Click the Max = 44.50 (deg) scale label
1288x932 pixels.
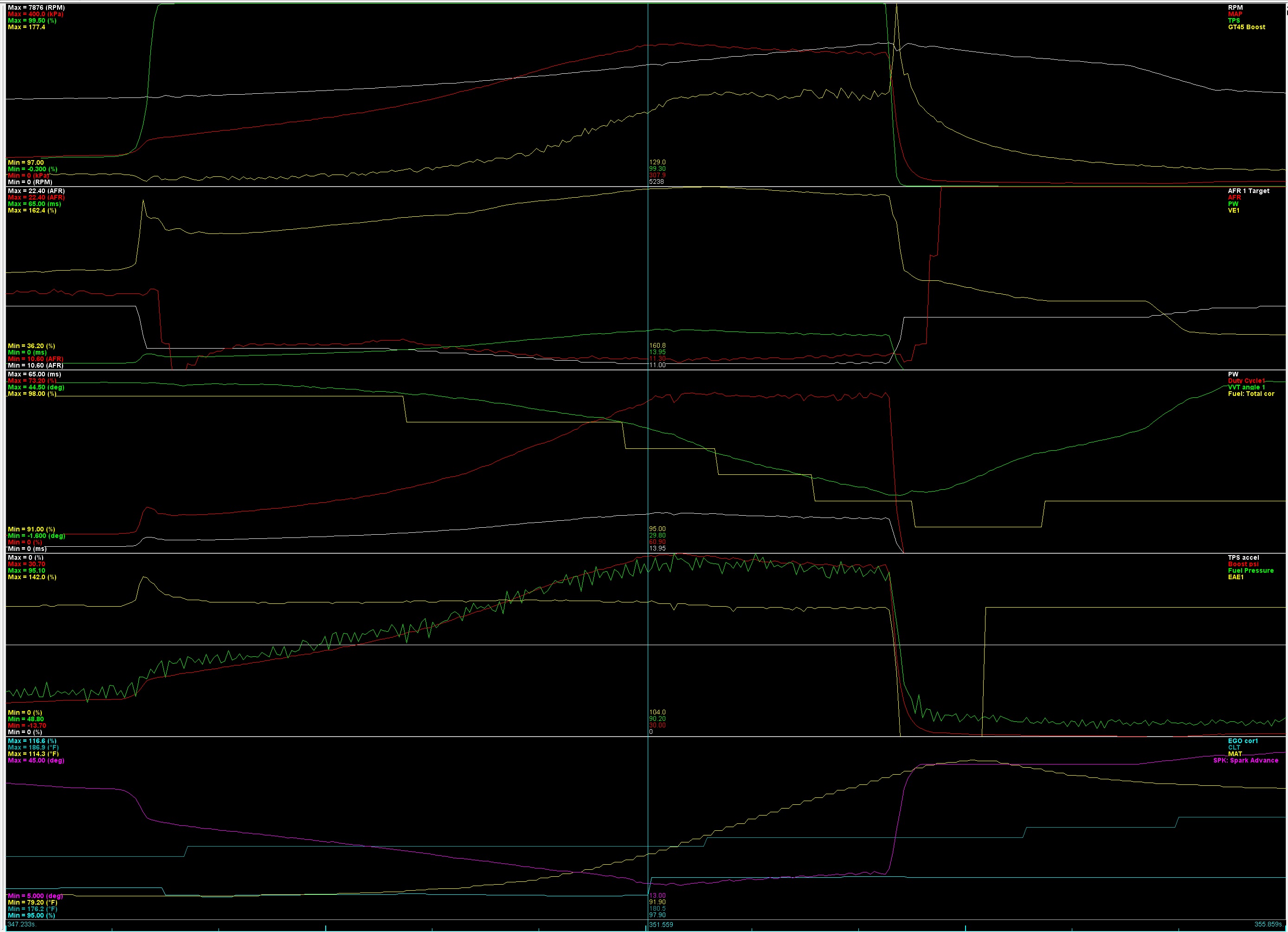(36, 388)
